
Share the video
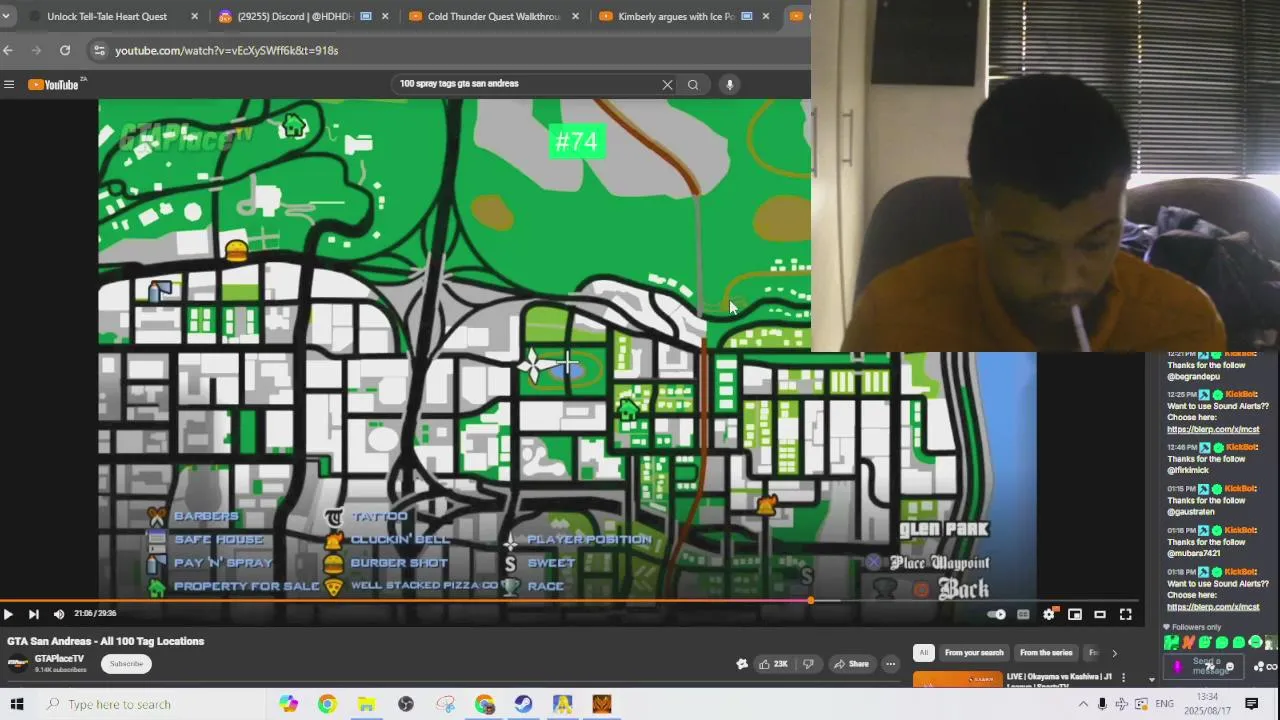tap(851, 664)
